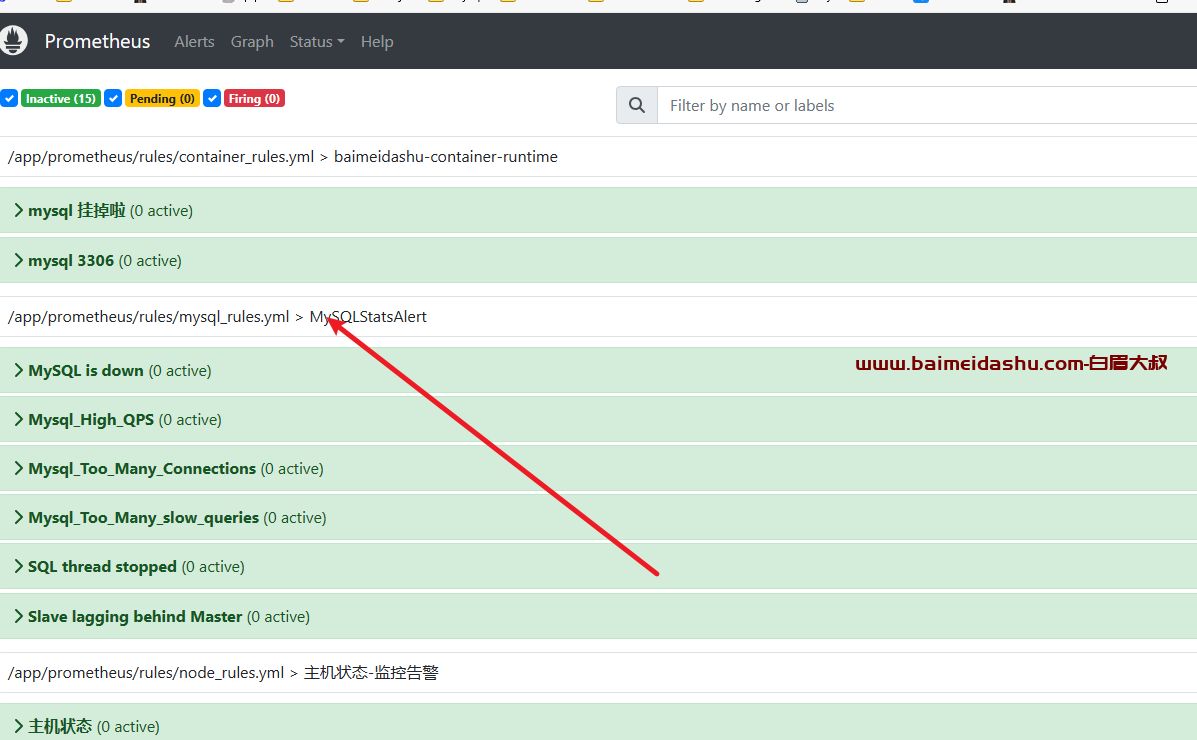
Task: Open the Graph page in navbar
Action: point(252,41)
